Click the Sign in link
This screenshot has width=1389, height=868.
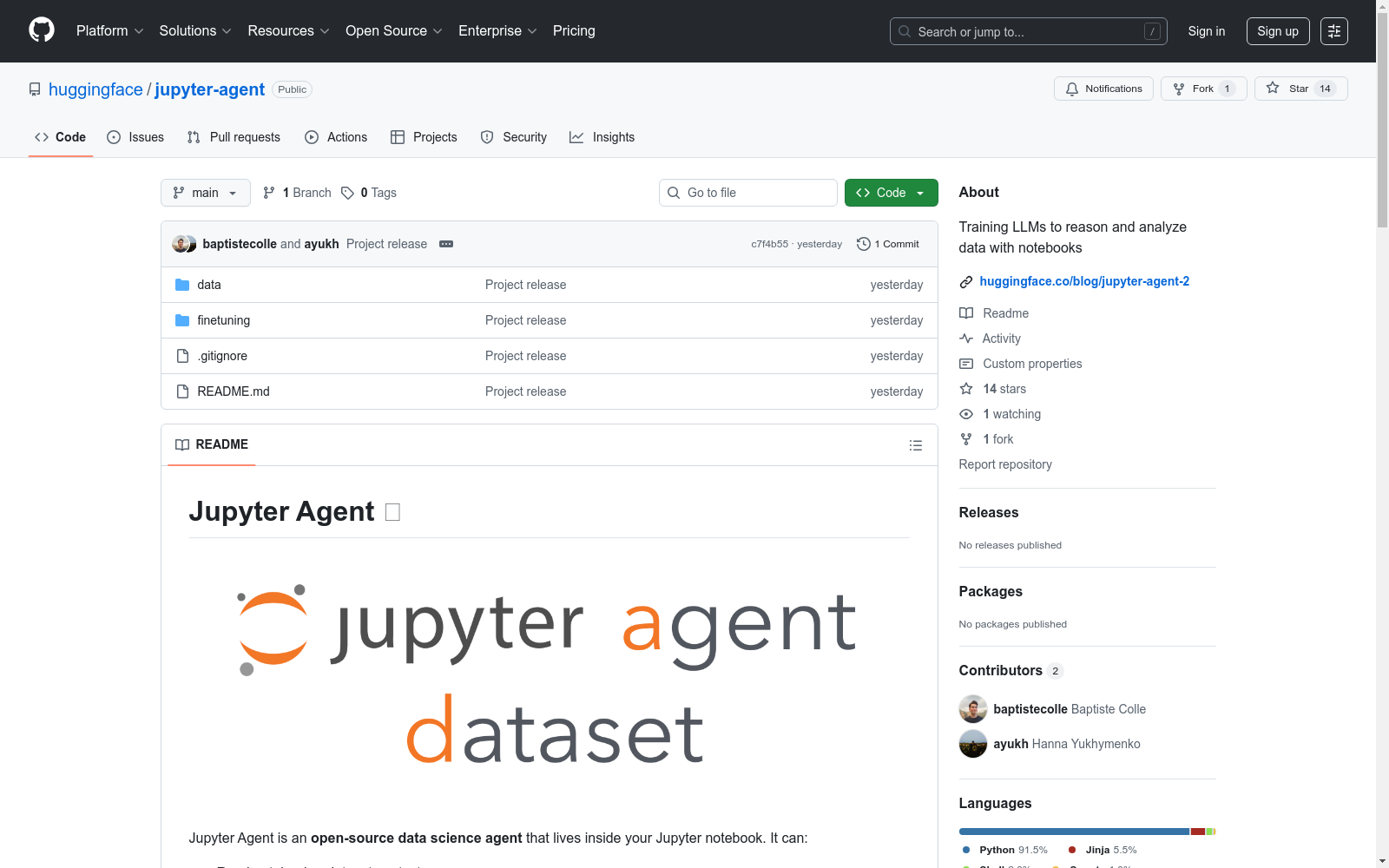1207,31
